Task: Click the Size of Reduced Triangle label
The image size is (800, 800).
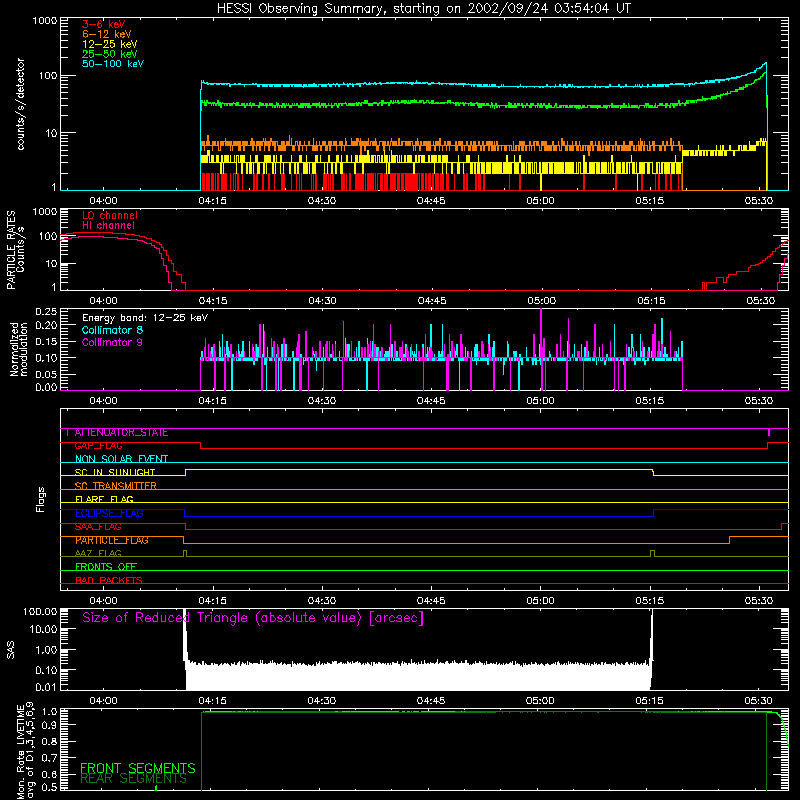Action: [253, 618]
